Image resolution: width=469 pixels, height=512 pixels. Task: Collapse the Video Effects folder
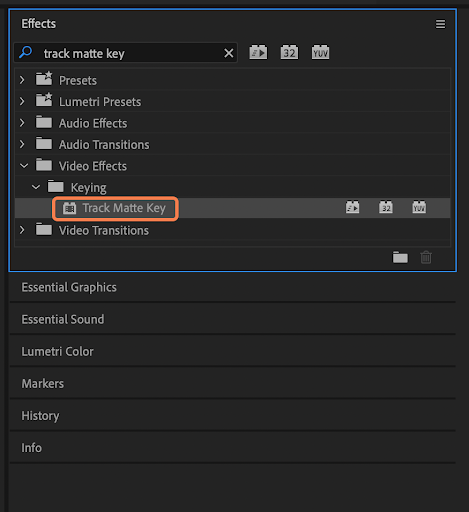click(24, 166)
